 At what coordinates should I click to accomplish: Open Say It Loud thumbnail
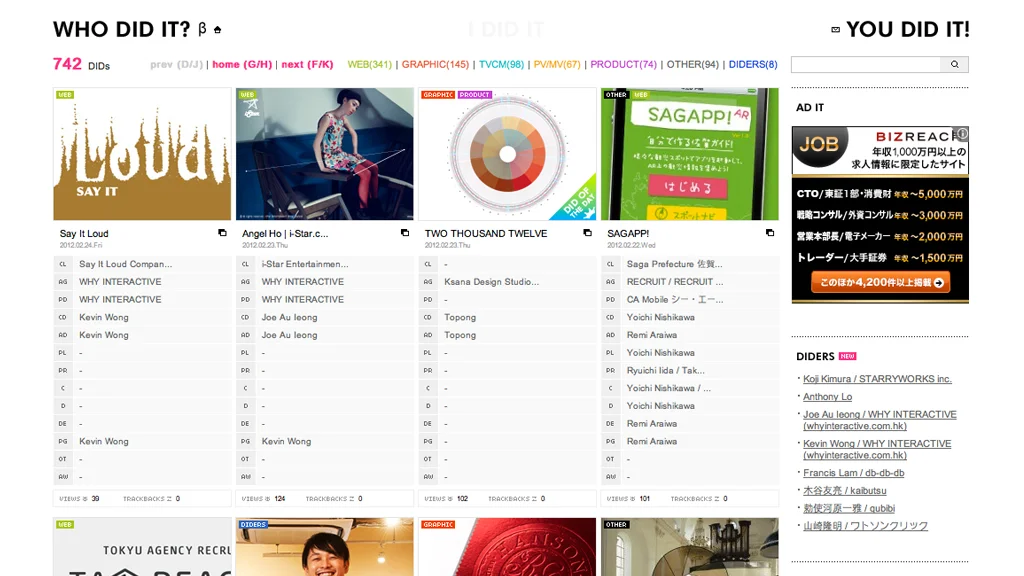tap(142, 154)
